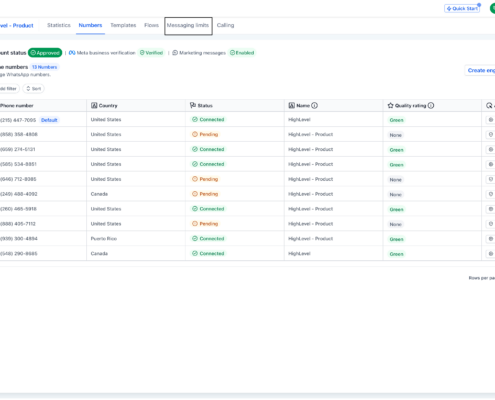Open the Flows tab
The image size is (495, 400).
pos(151,25)
